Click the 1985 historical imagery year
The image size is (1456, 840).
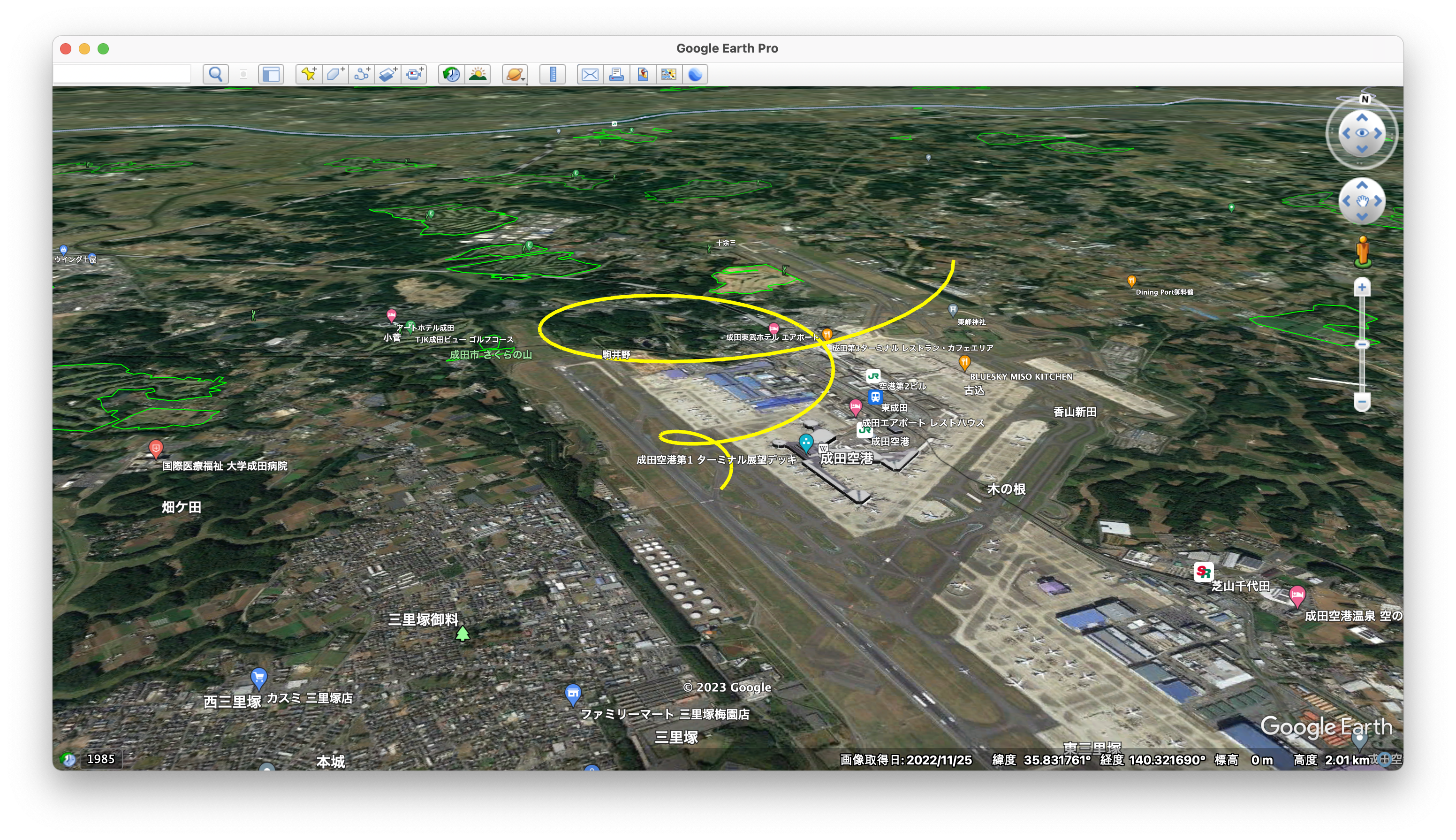[x=101, y=759]
